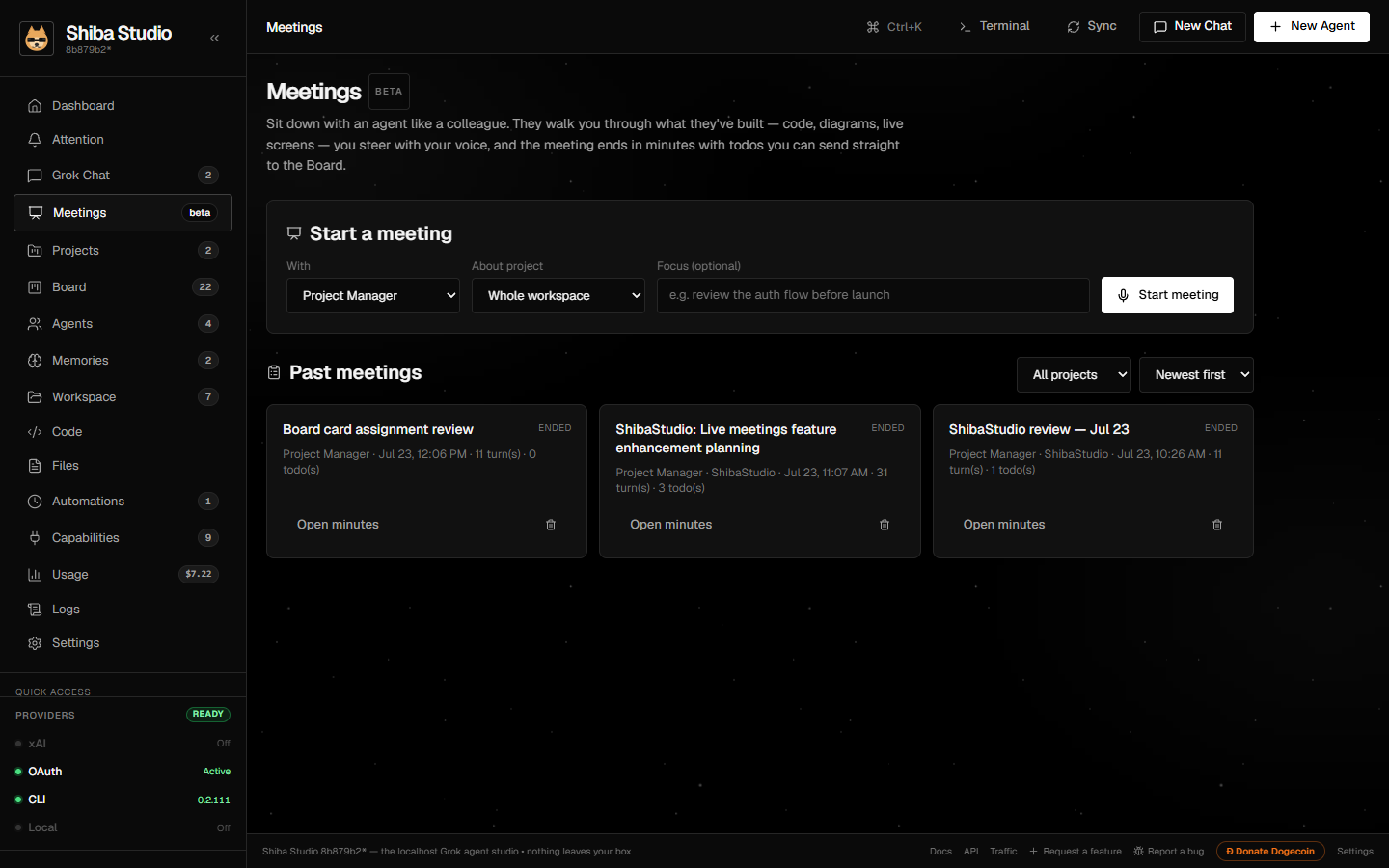Click the Board card assignment review title
1389x868 pixels.
point(378,430)
